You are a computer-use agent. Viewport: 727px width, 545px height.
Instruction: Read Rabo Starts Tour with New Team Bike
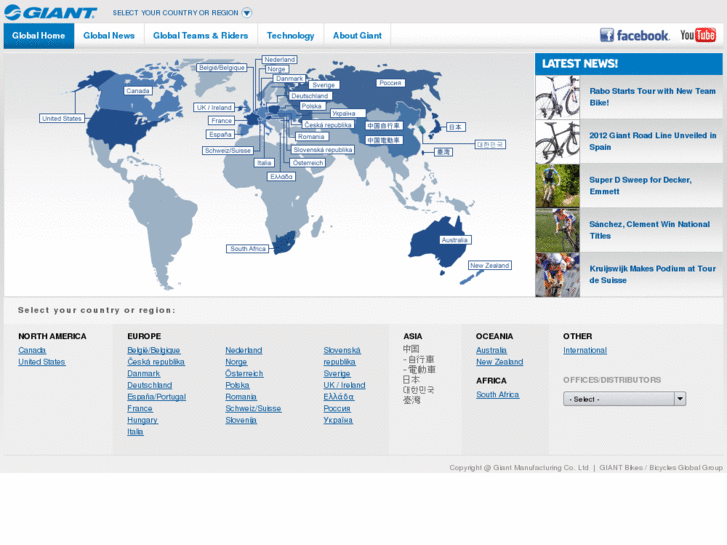tap(652, 97)
